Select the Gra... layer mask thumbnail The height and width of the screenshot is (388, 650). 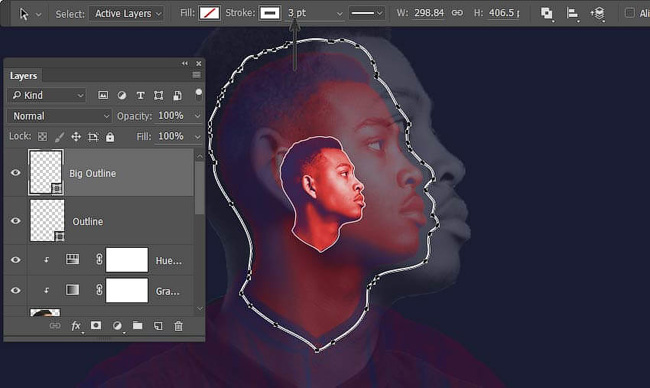[127, 290]
